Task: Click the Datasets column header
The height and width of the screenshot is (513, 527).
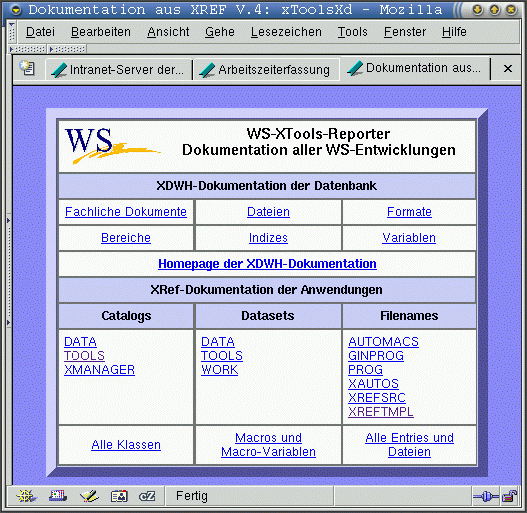Action: click(268, 316)
